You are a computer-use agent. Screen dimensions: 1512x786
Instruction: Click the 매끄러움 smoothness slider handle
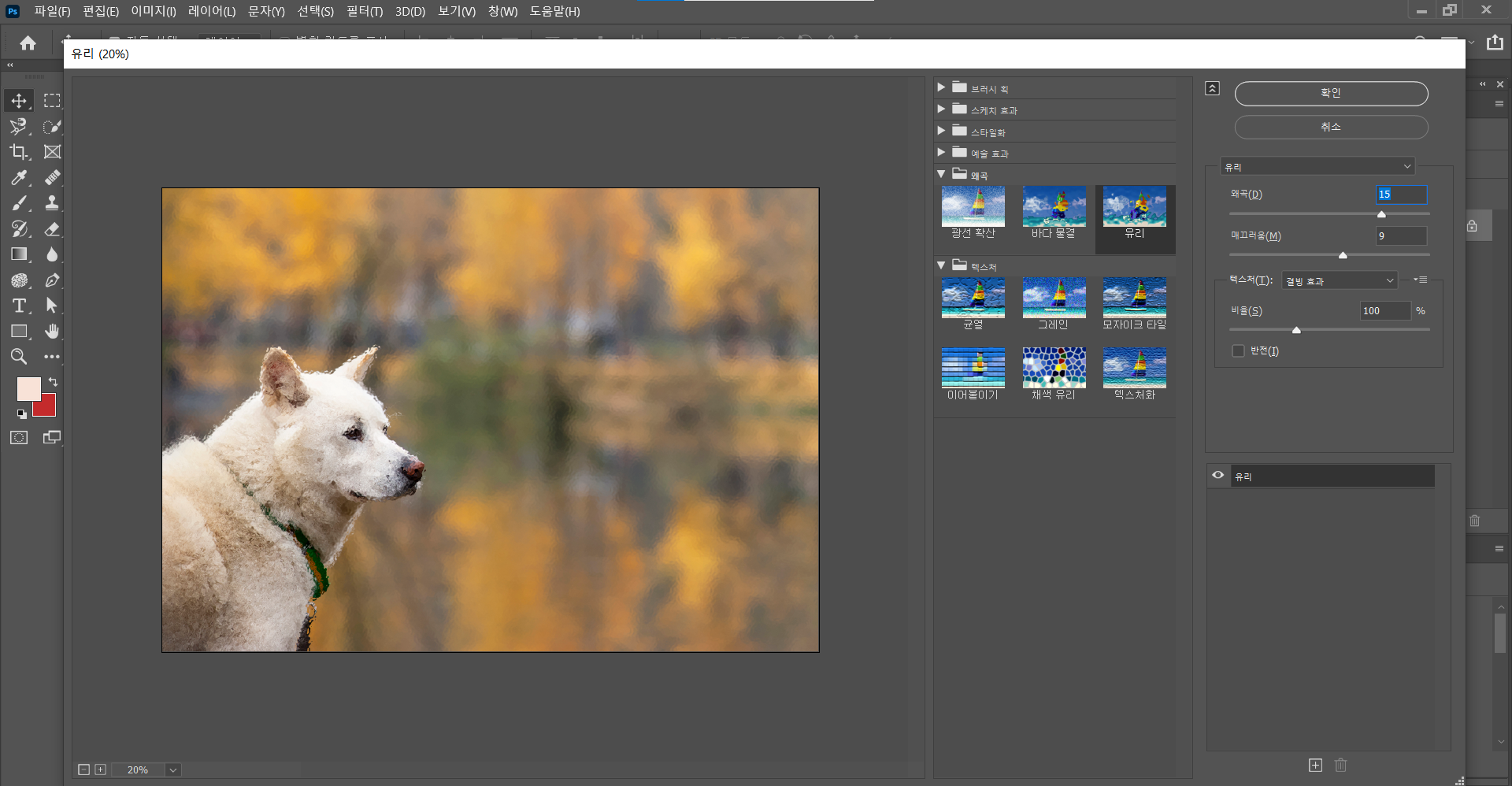click(1343, 255)
